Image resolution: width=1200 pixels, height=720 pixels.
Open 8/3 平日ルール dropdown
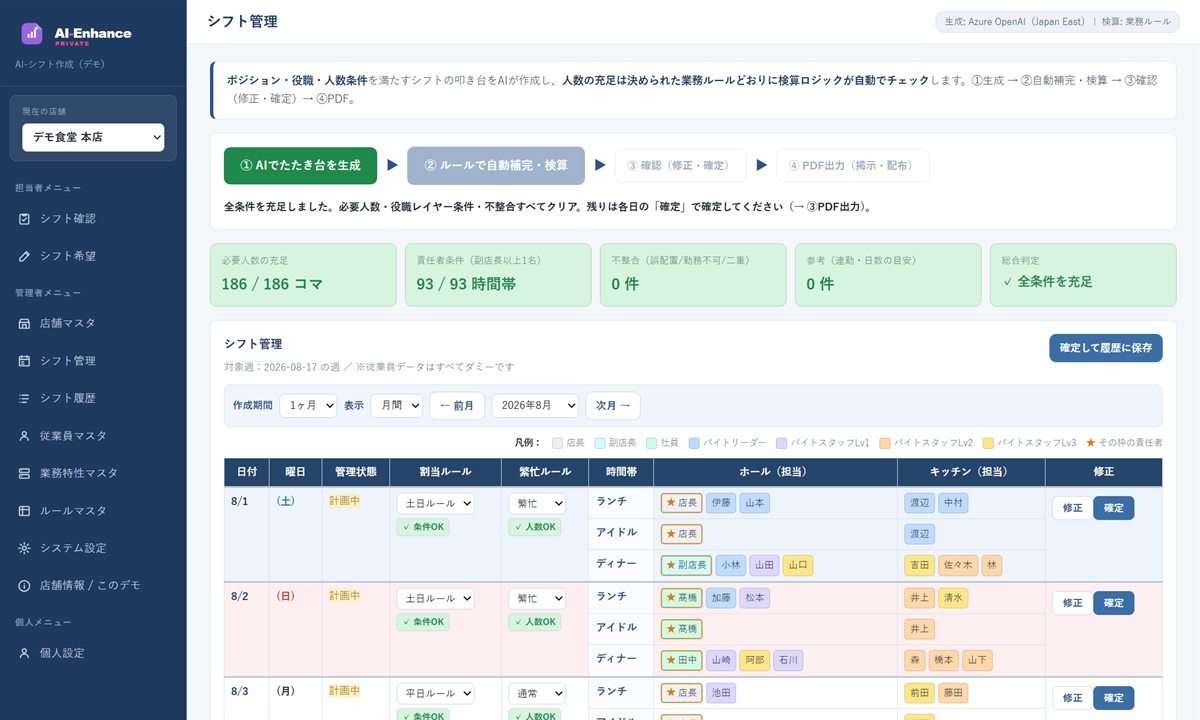pyautogui.click(x=435, y=693)
